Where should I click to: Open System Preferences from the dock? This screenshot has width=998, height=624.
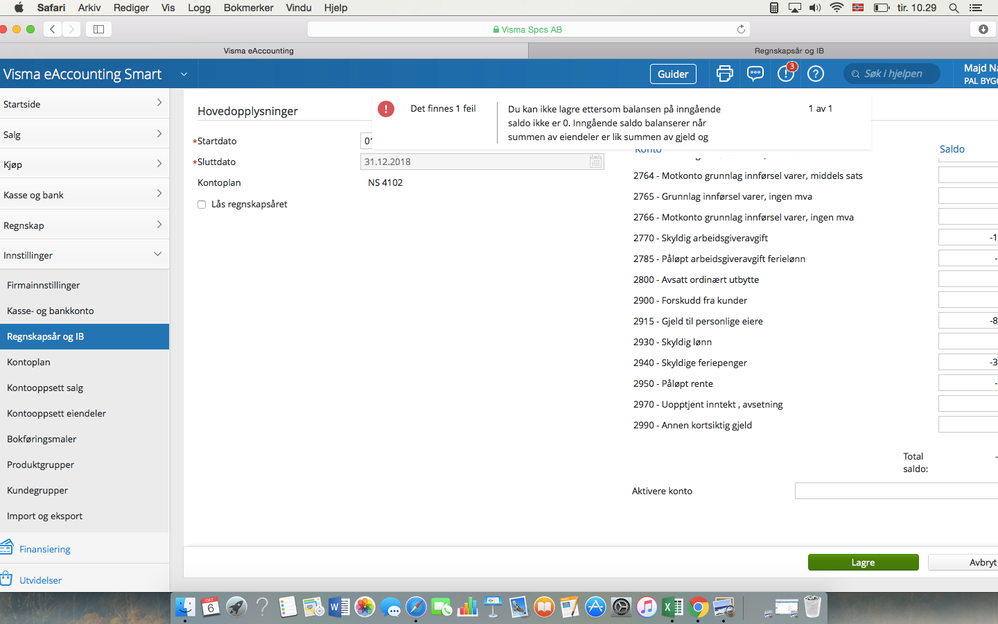pos(621,607)
